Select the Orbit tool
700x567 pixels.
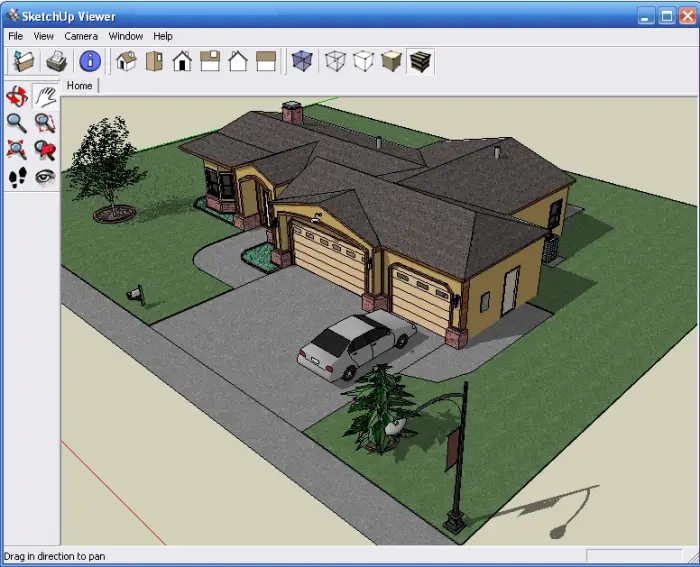click(17, 96)
